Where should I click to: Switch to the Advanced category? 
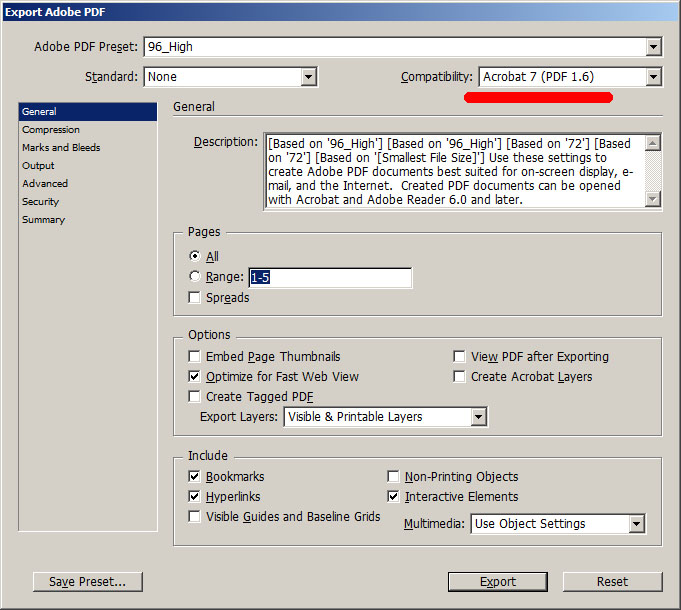[88, 184]
